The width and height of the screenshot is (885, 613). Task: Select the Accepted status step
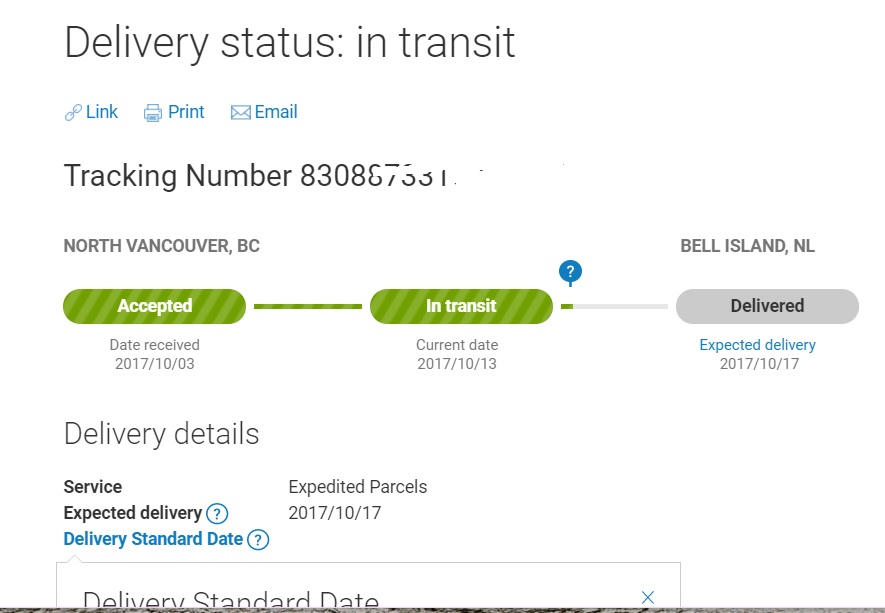pyautogui.click(x=154, y=306)
